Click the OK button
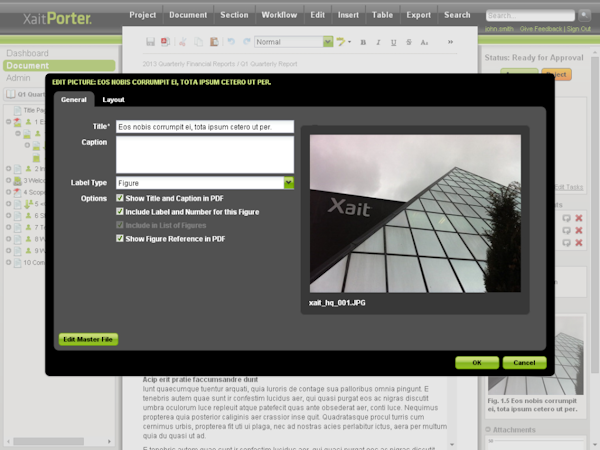The image size is (600, 450). tap(477, 362)
